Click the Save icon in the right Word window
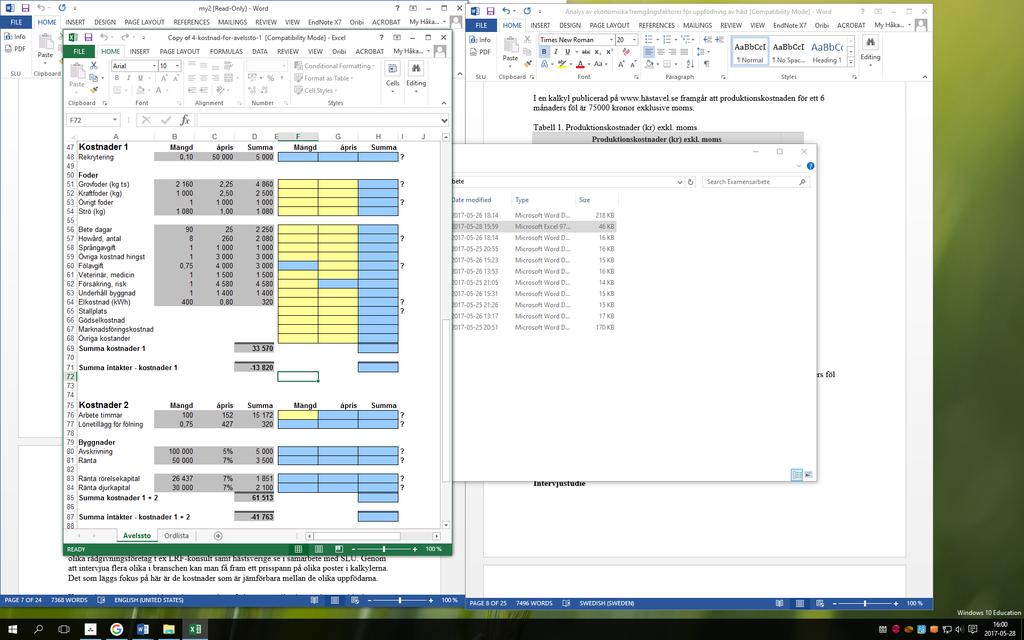Screen dimensions: 1024x640 pos(490,11)
